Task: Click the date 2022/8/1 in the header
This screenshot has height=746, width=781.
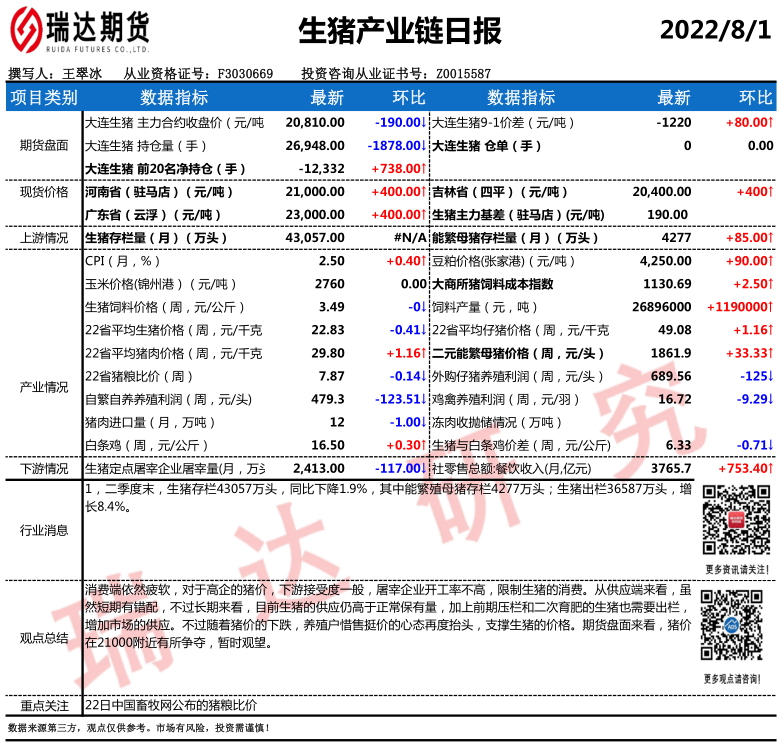Action: pos(715,29)
